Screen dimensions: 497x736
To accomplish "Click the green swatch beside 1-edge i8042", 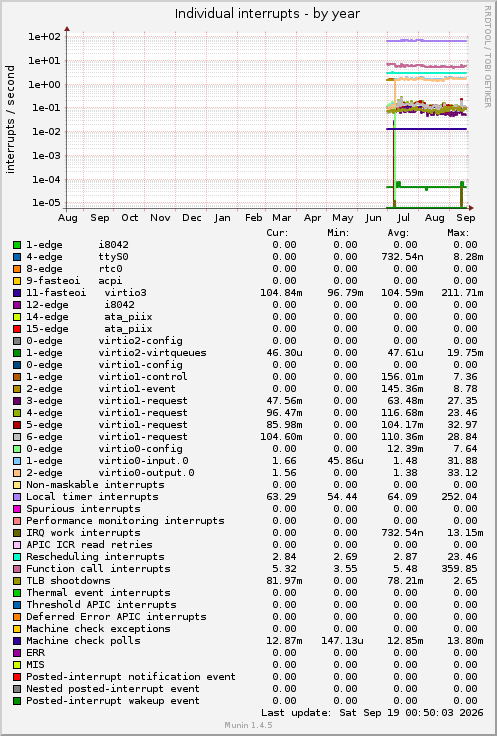I will tap(17, 245).
